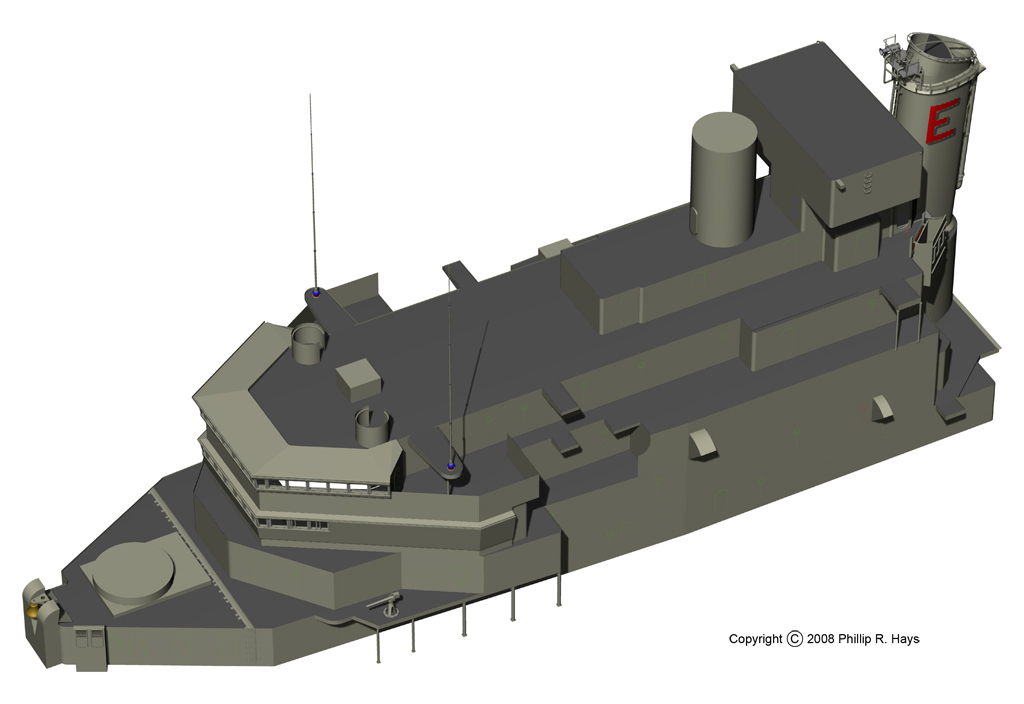
Task: Click the small square box on the bridge roof
Action: [x=358, y=380]
